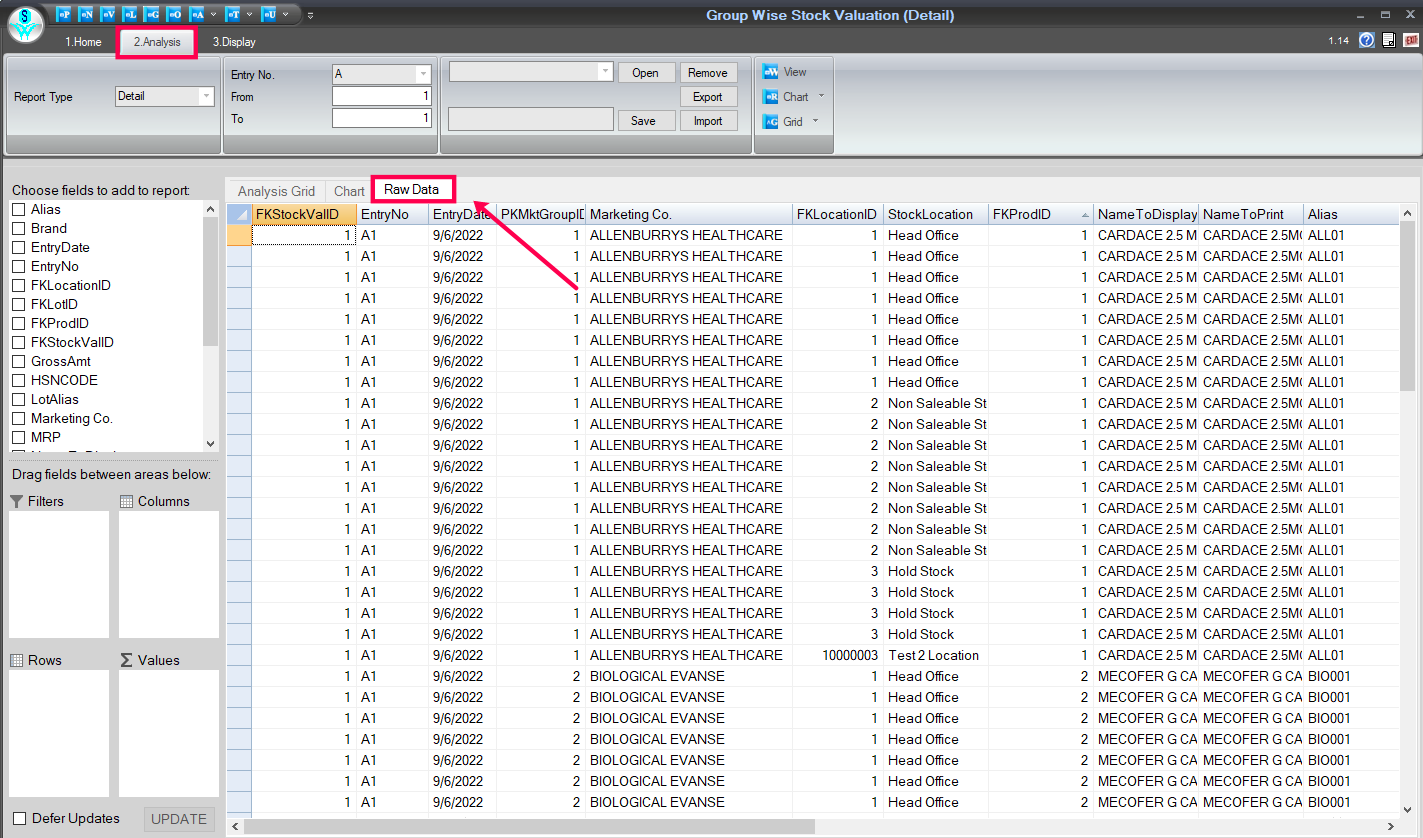Open dropdown arrow beside the T icon
The width and height of the screenshot is (1423, 838).
(x=249, y=14)
